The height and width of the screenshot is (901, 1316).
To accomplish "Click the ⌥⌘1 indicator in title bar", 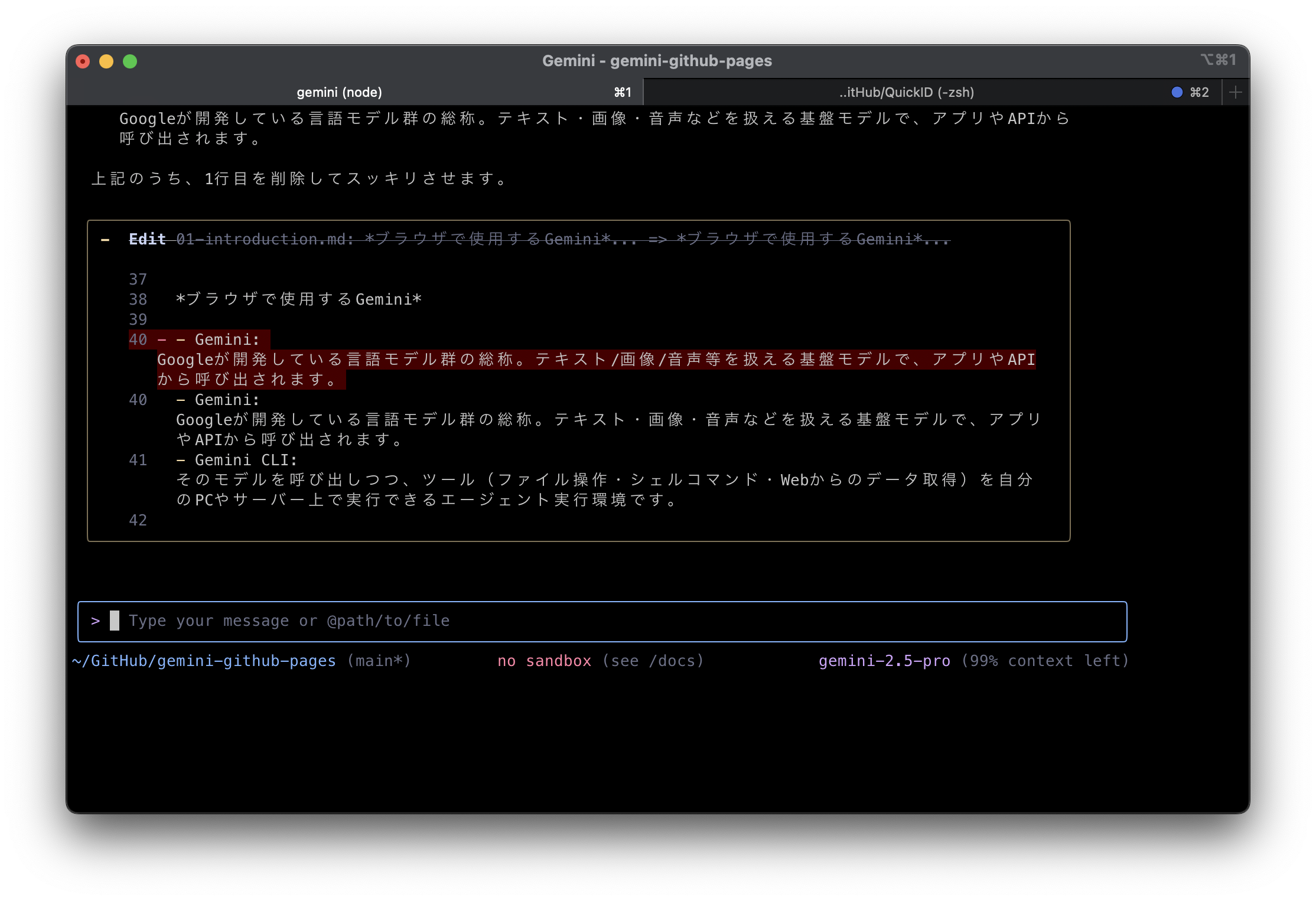I will 1218,60.
